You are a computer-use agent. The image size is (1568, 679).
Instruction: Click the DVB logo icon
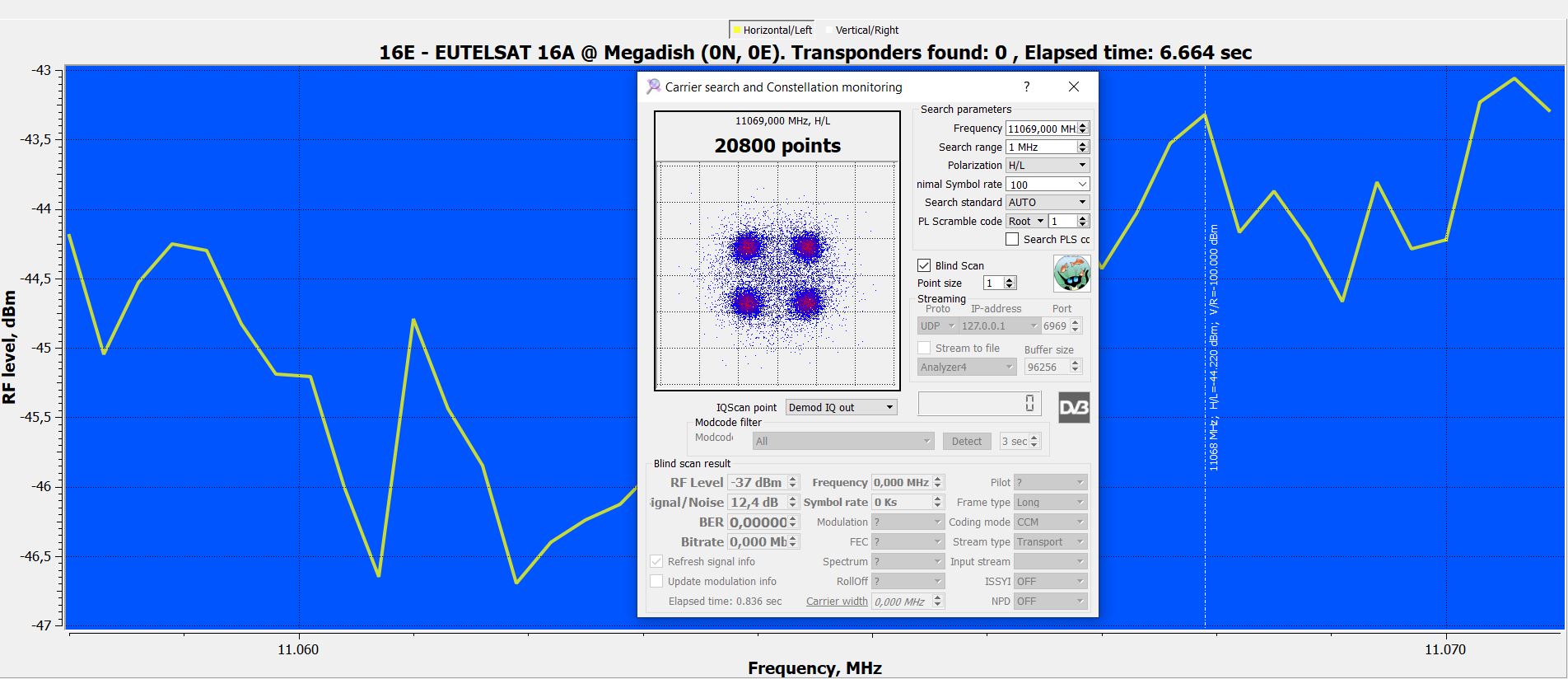pos(1073,408)
